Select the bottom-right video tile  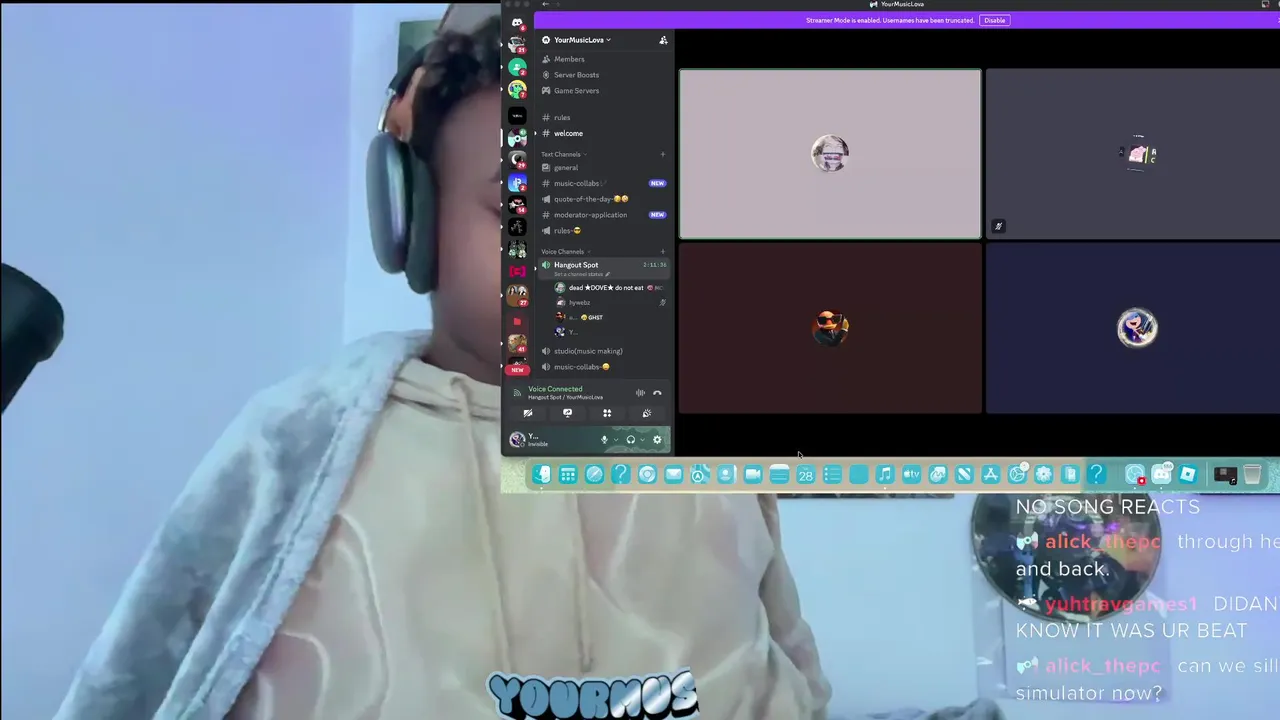pos(1133,328)
